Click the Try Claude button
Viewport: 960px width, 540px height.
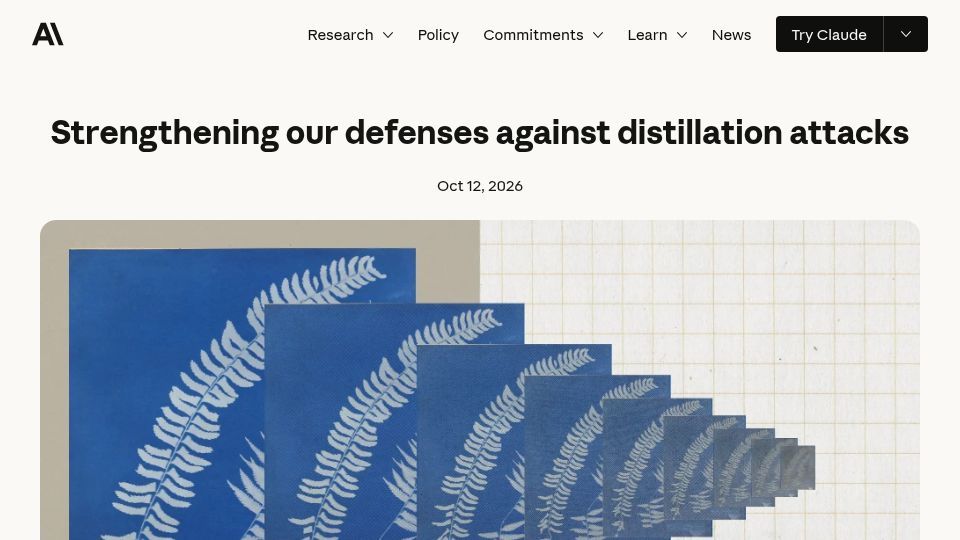829,34
